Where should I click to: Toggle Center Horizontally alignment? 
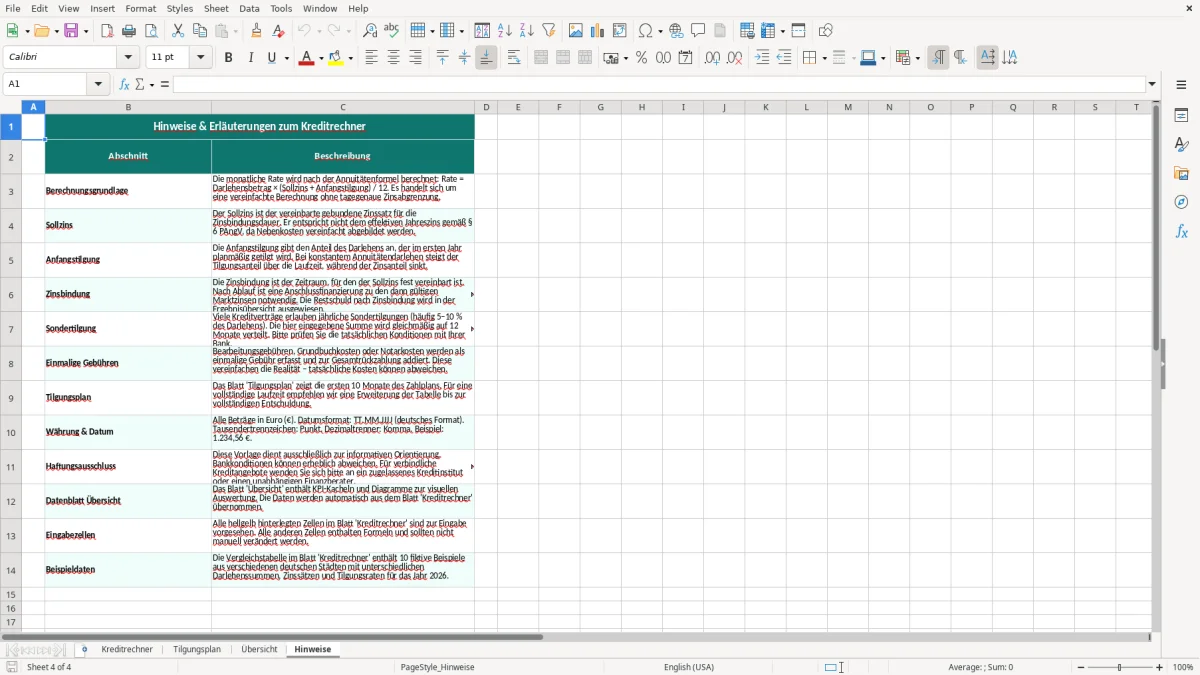pyautogui.click(x=393, y=58)
